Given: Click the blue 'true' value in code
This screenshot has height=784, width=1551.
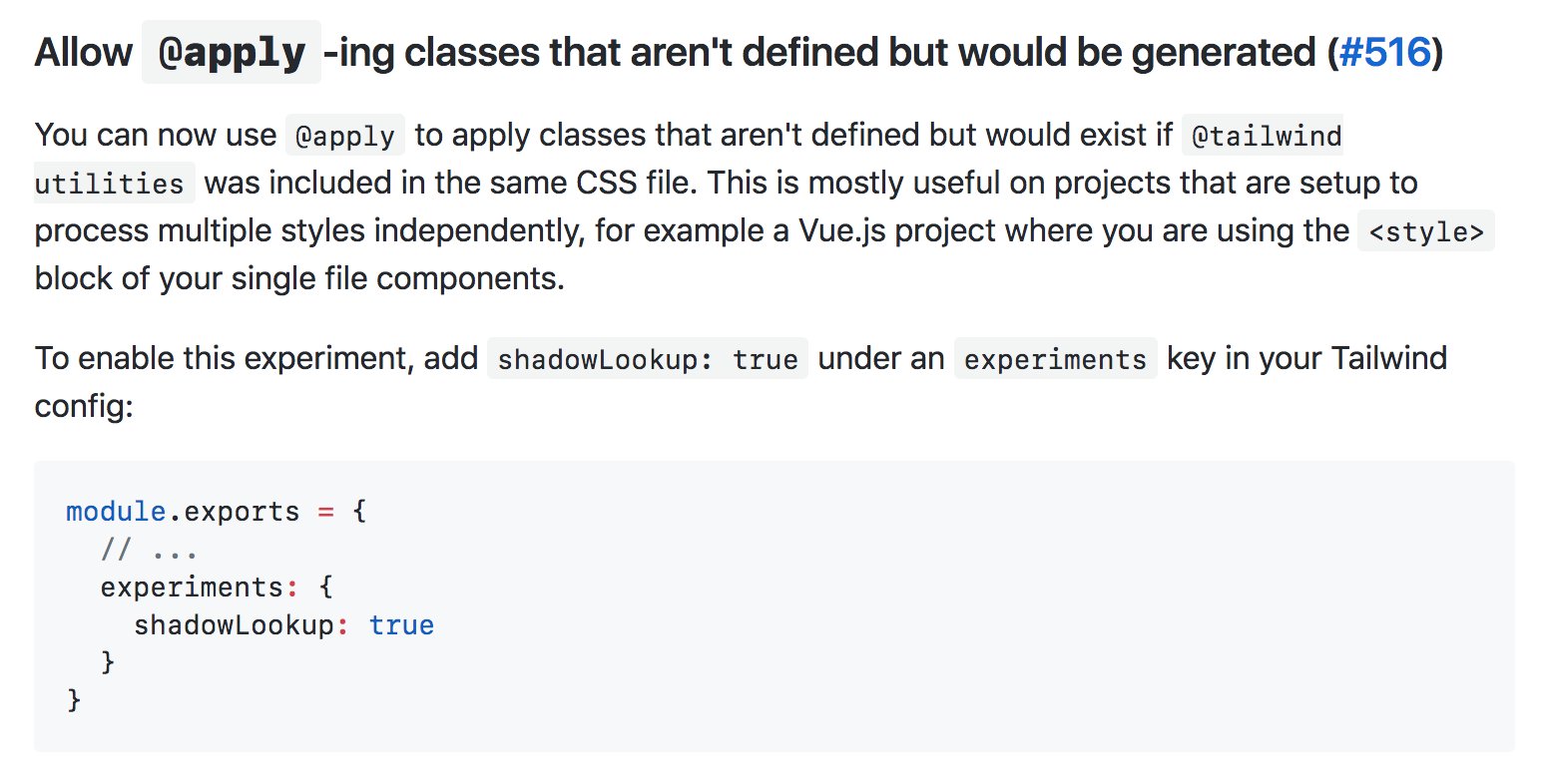Looking at the screenshot, I should click(401, 625).
